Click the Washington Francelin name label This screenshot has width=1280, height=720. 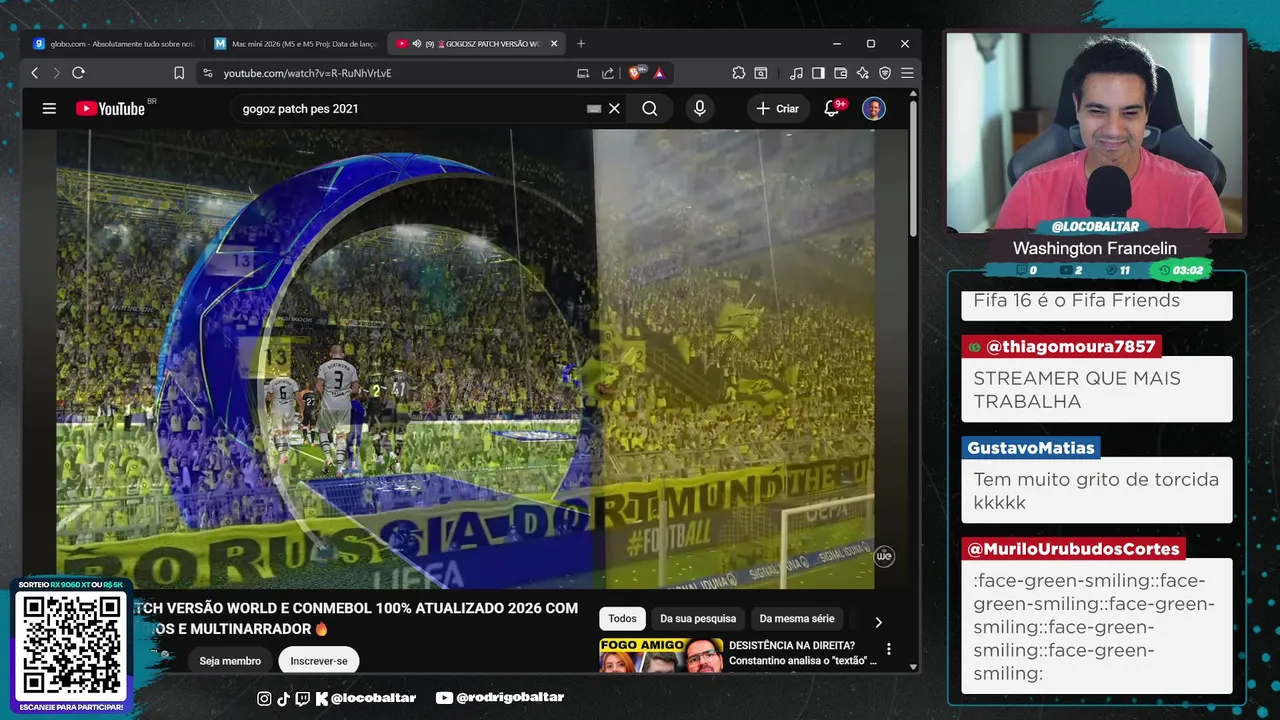coord(1095,248)
